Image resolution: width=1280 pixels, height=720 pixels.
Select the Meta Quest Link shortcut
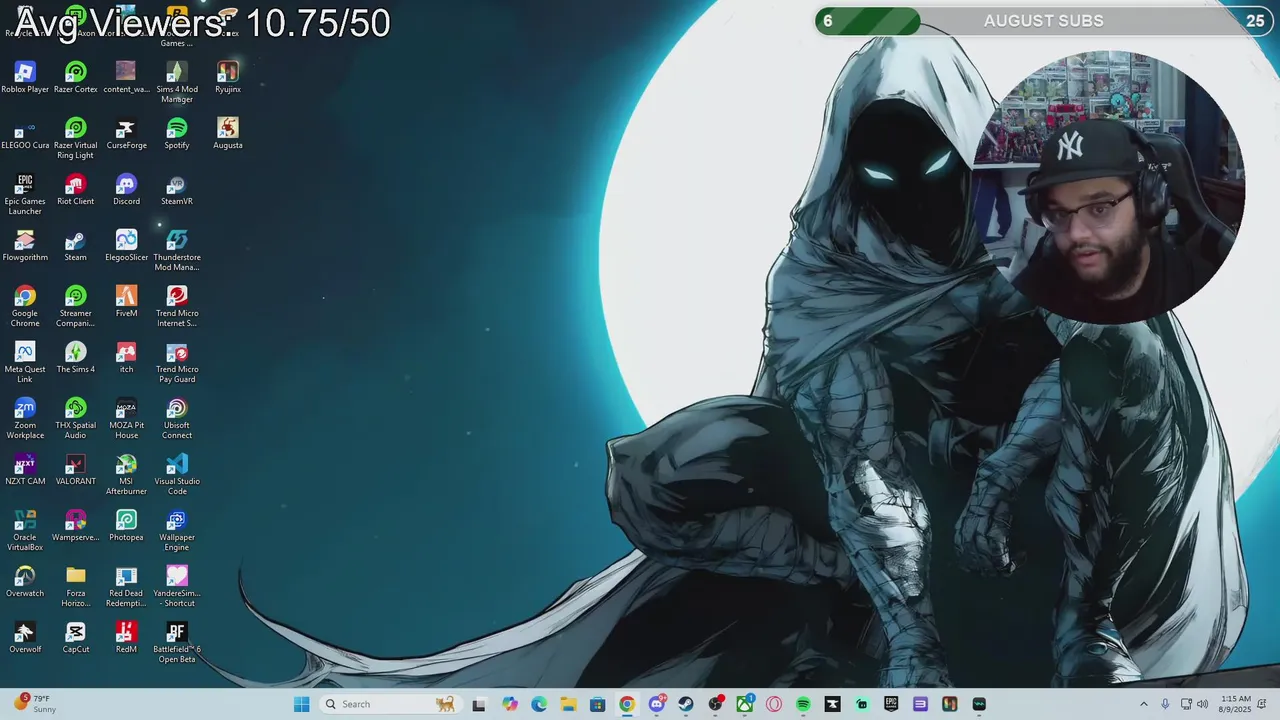pos(25,362)
